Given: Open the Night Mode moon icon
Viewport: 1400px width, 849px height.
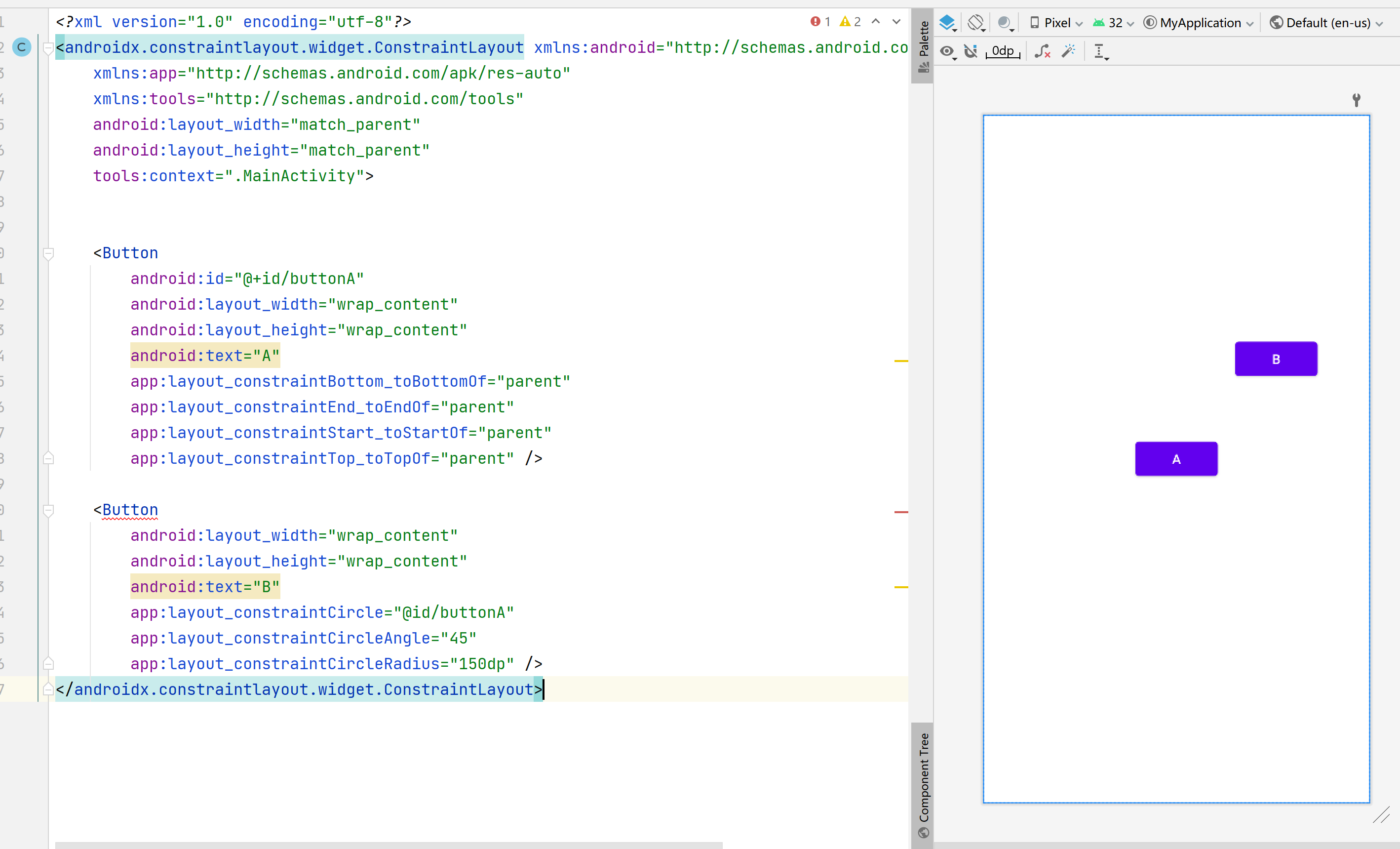Looking at the screenshot, I should point(1005,23).
